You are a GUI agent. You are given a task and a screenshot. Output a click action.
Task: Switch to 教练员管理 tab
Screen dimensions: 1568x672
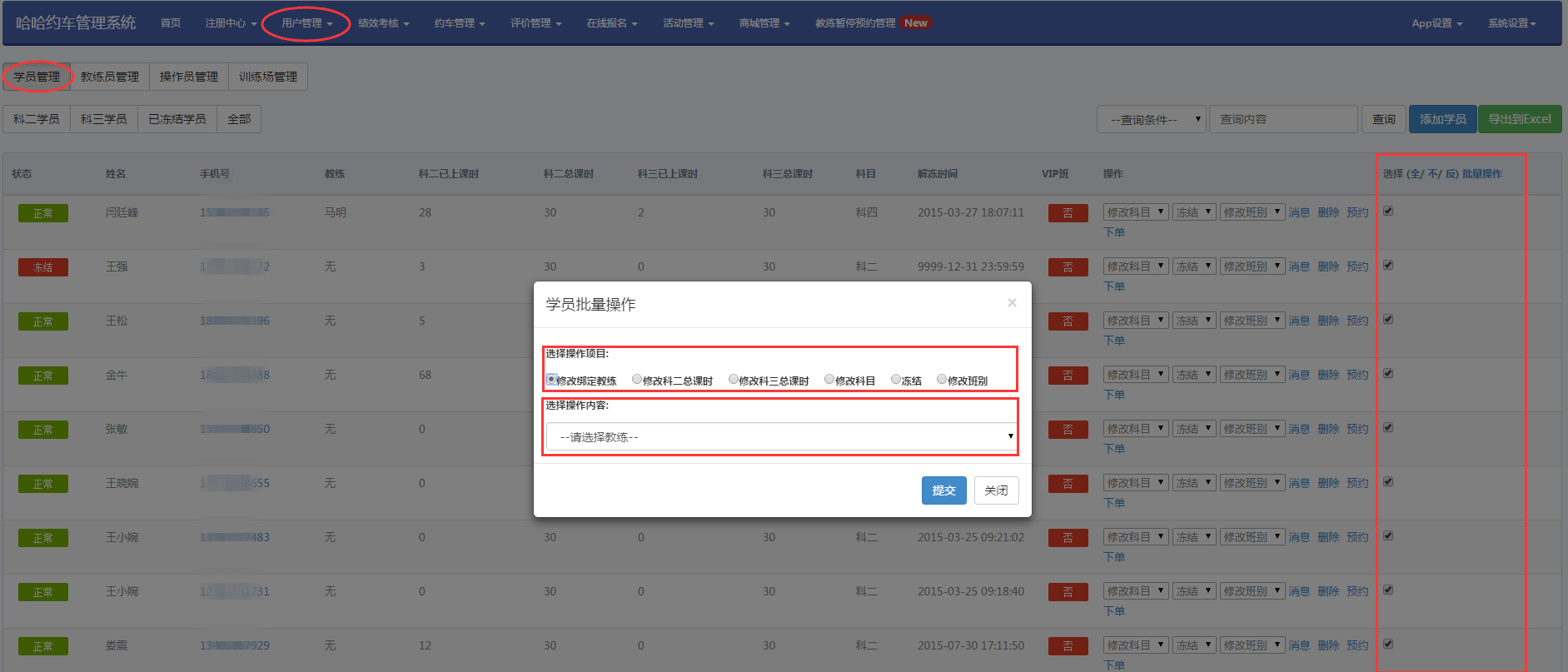point(110,77)
